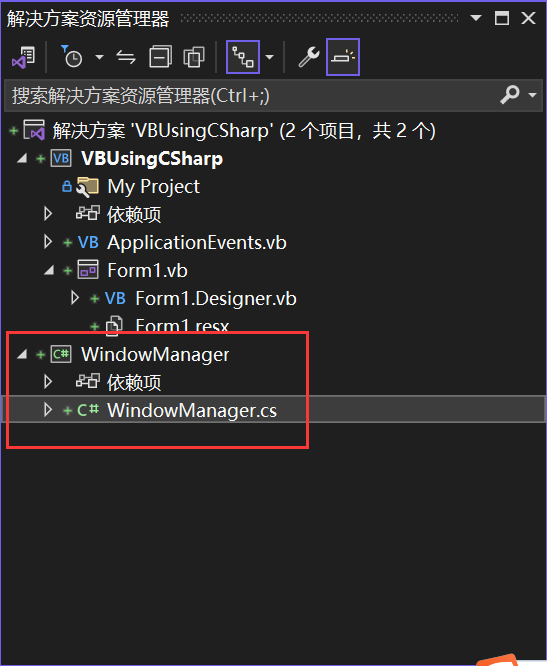Select Form1.Designer.vb in the tree
The width and height of the screenshot is (547, 666).
216,299
